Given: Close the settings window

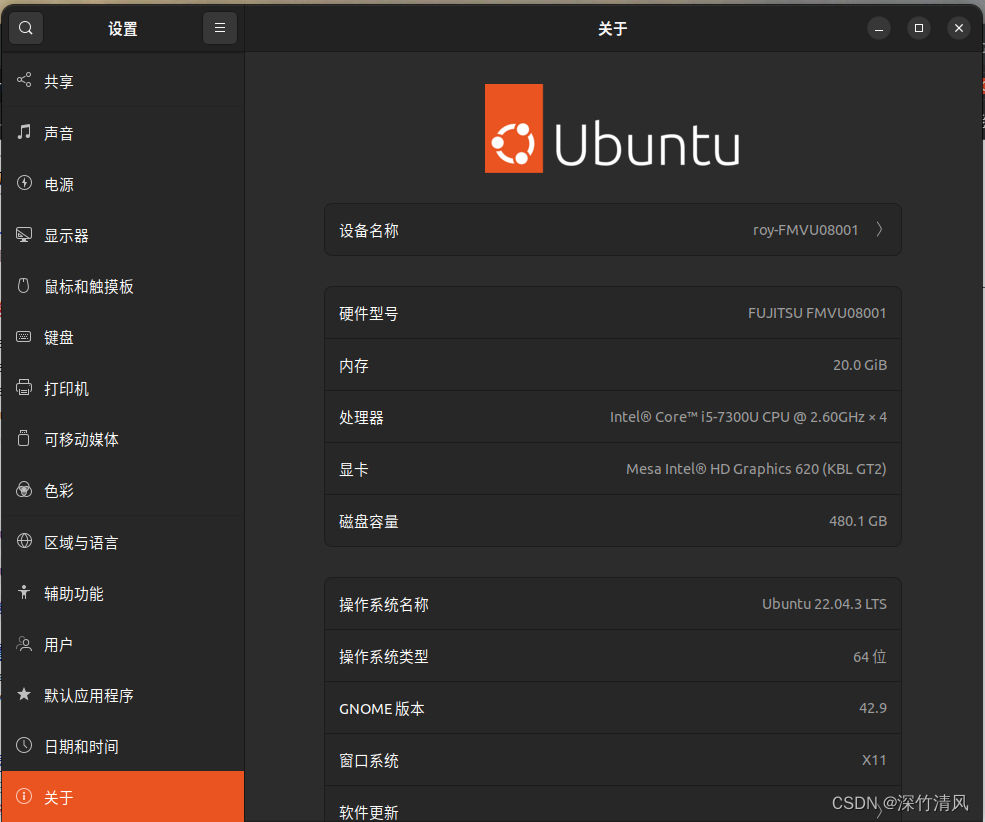Looking at the screenshot, I should (x=959, y=28).
